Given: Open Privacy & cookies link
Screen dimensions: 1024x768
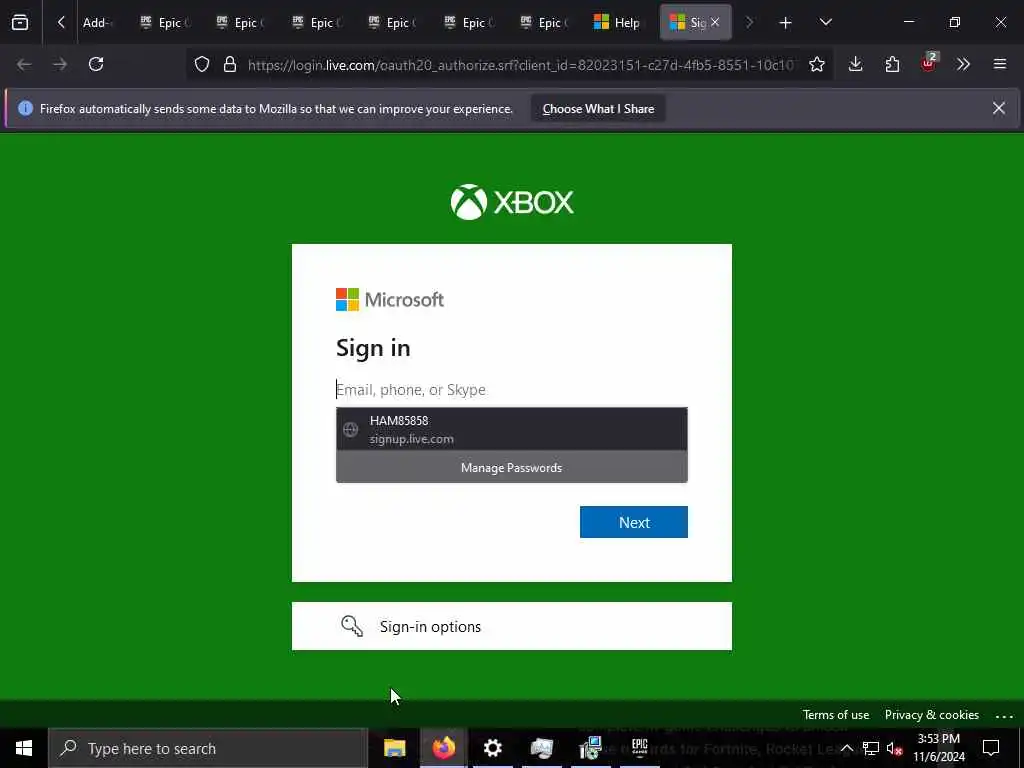Looking at the screenshot, I should [x=931, y=715].
